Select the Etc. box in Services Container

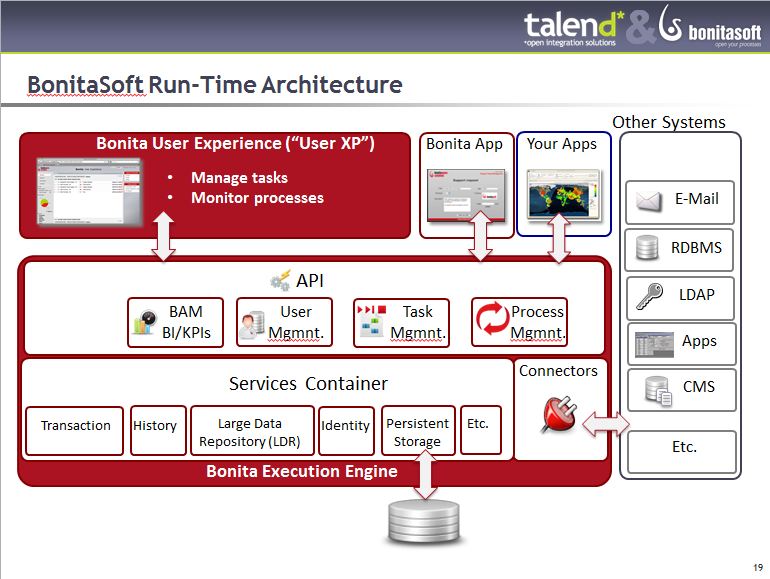pos(481,430)
